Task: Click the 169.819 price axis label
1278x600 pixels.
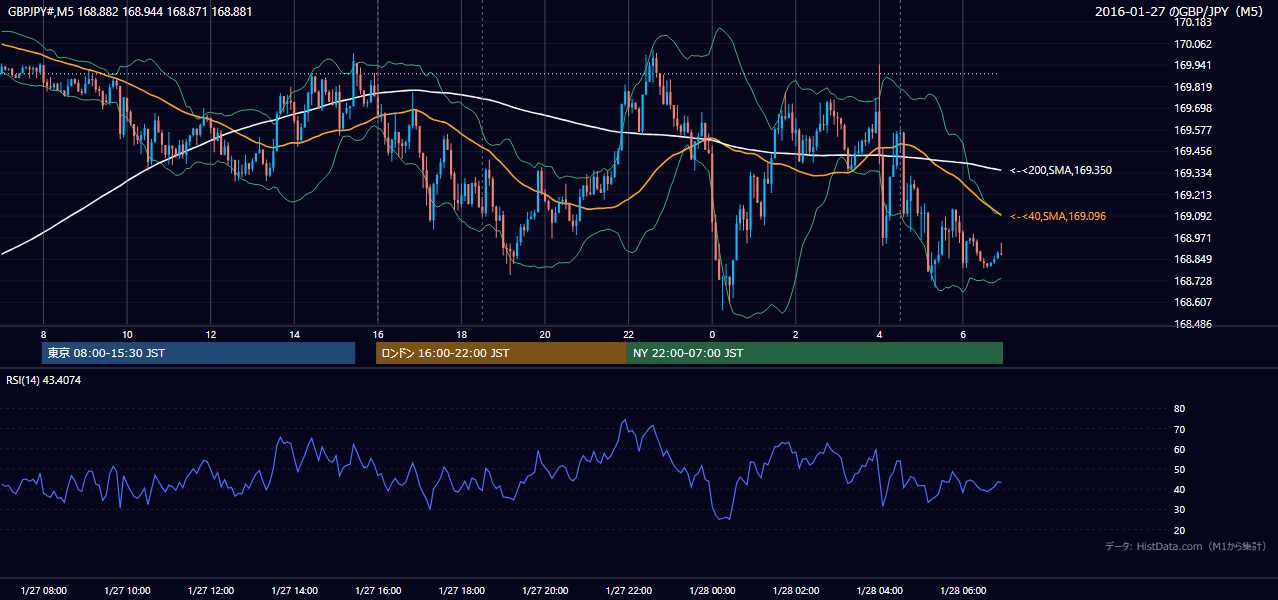Action: click(x=1193, y=87)
